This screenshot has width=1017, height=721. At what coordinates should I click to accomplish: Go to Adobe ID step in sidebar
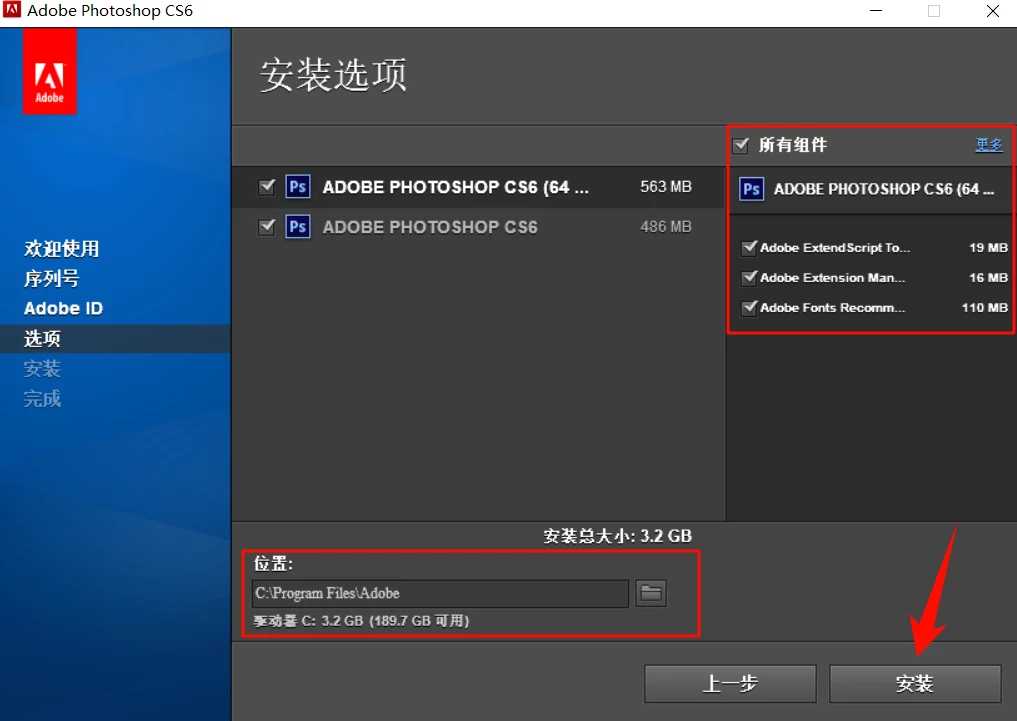pyautogui.click(x=64, y=309)
